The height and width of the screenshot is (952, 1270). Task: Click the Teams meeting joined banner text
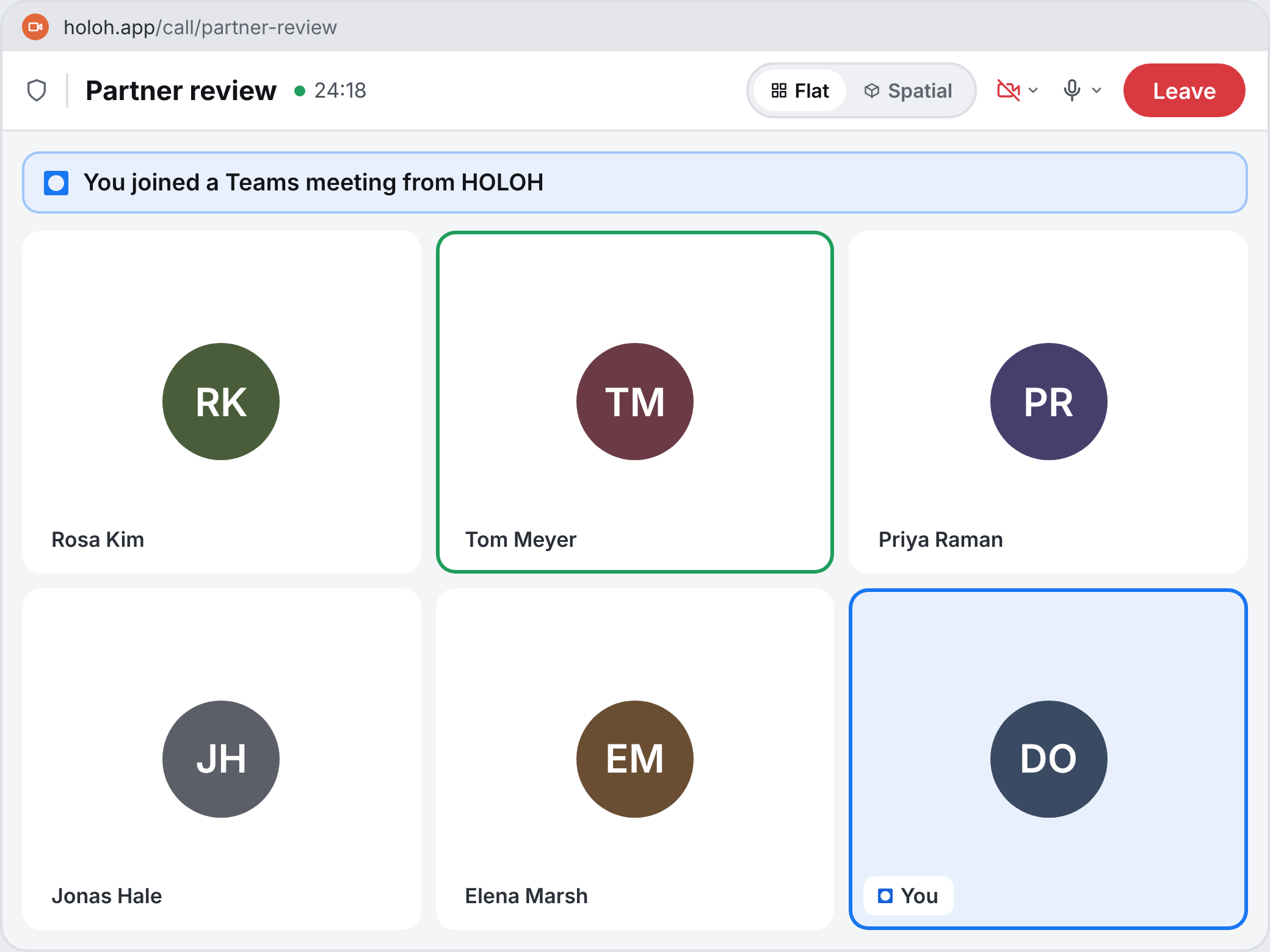(x=313, y=182)
